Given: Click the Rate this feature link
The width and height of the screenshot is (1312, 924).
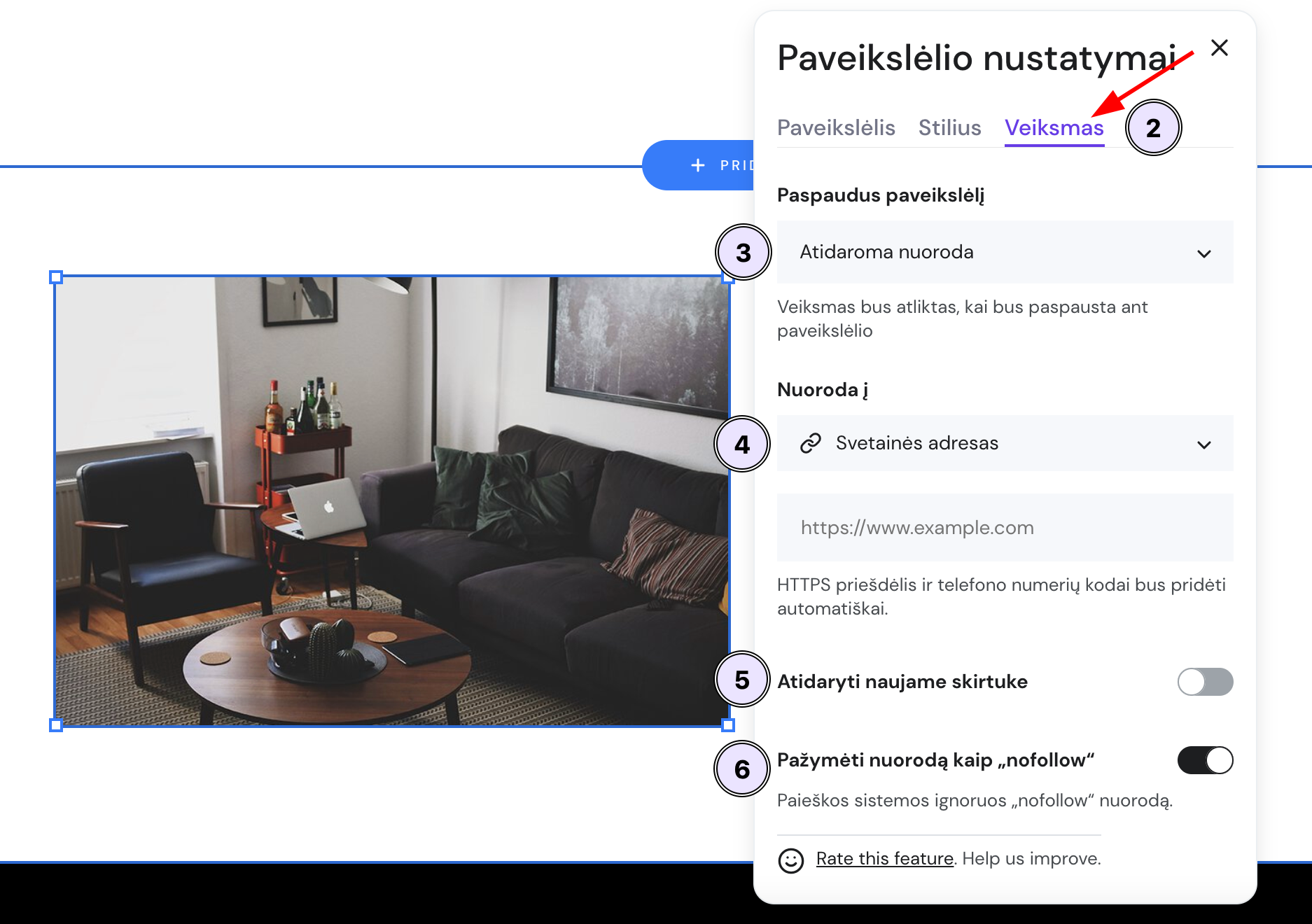Looking at the screenshot, I should coord(884,858).
